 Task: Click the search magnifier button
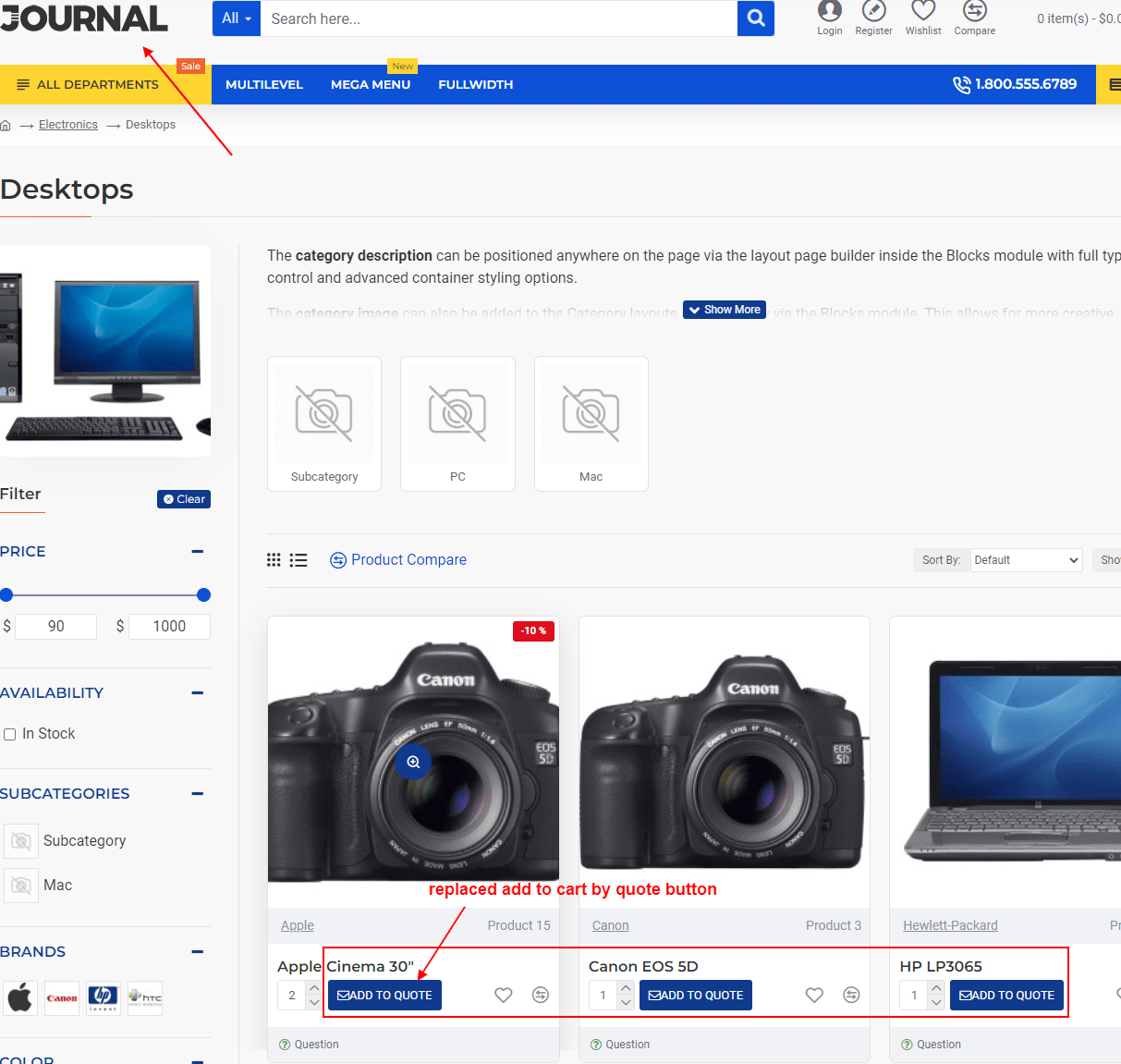(x=756, y=18)
